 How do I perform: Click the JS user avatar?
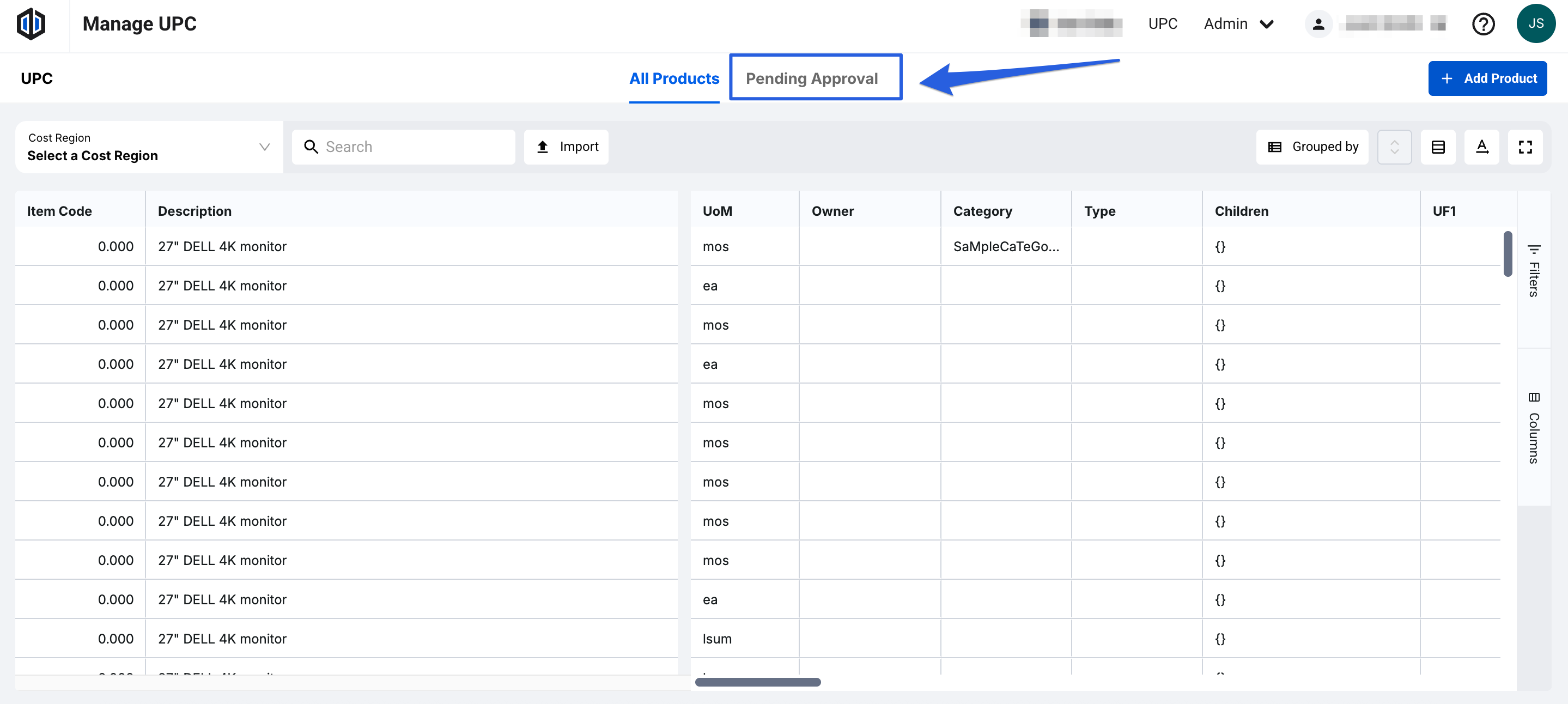tap(1535, 24)
